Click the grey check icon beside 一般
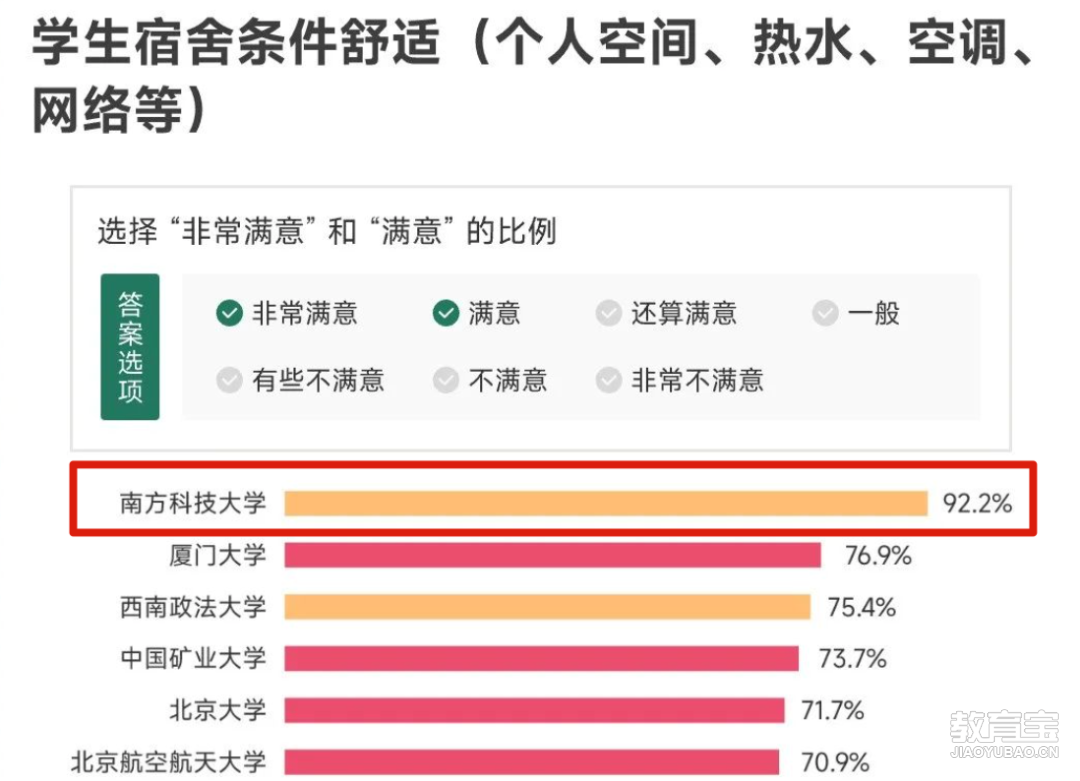 [x=824, y=313]
